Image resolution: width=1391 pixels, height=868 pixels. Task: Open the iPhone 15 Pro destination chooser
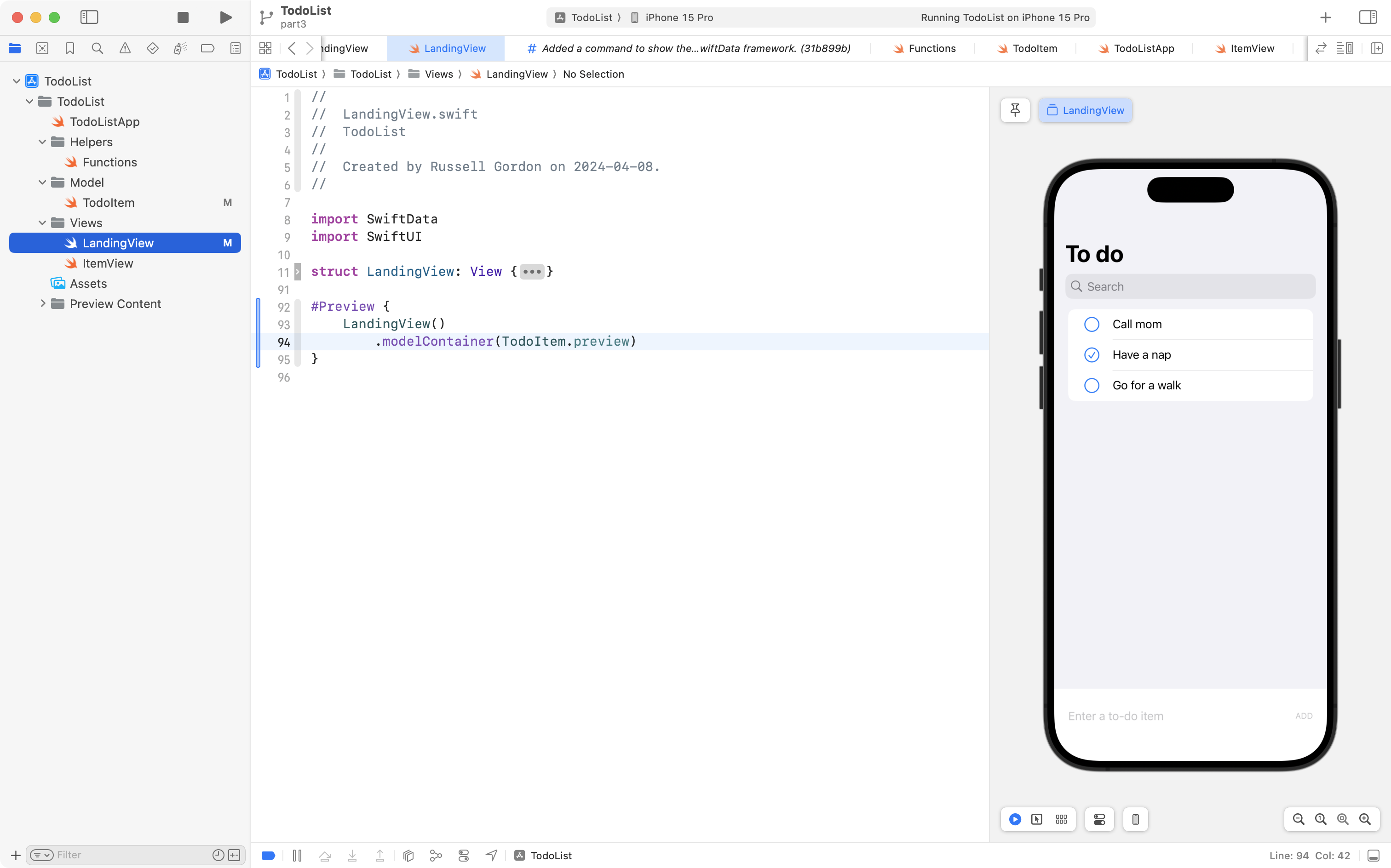tap(678, 17)
